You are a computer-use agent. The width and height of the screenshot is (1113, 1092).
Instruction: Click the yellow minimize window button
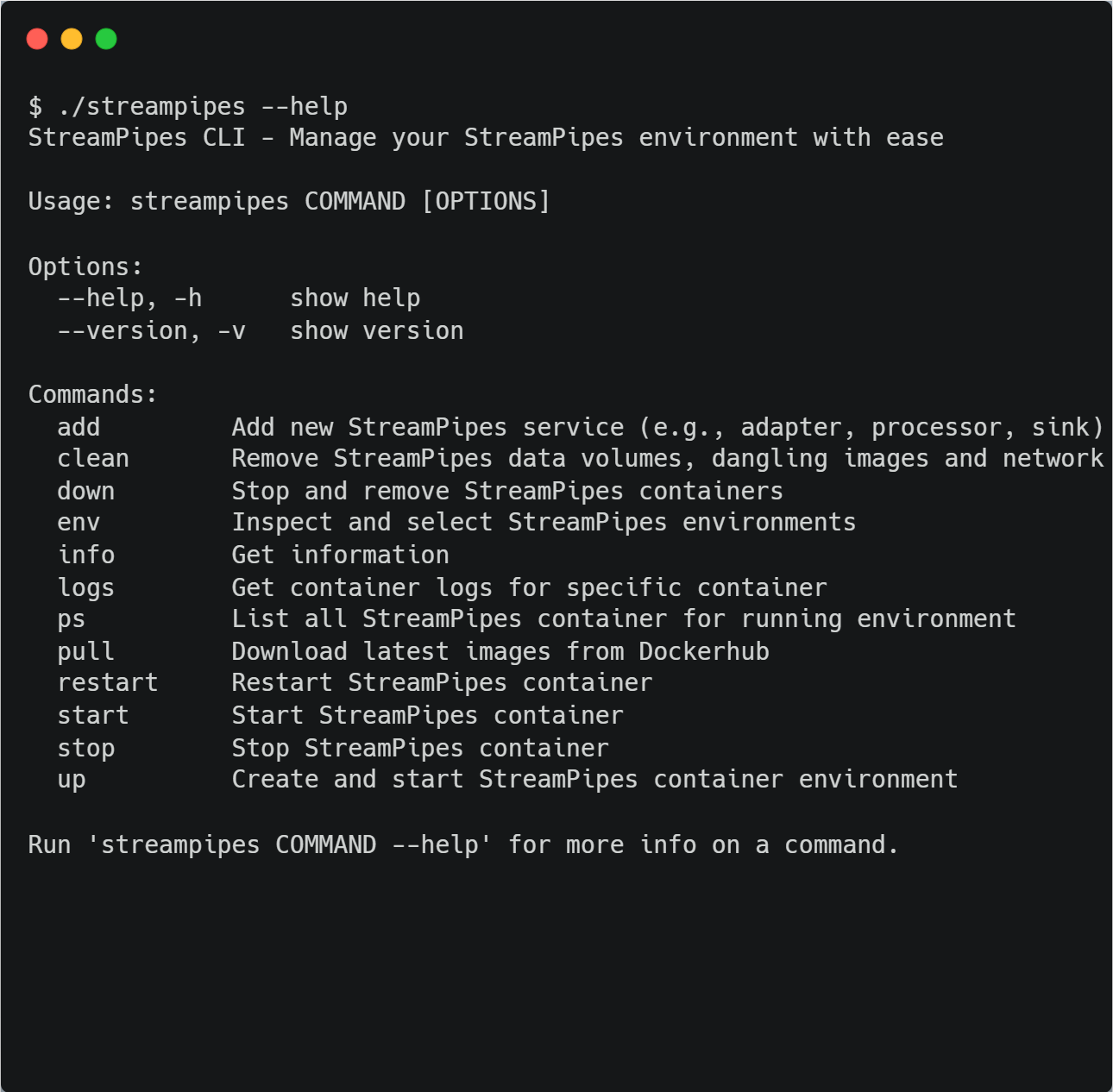tap(72, 39)
